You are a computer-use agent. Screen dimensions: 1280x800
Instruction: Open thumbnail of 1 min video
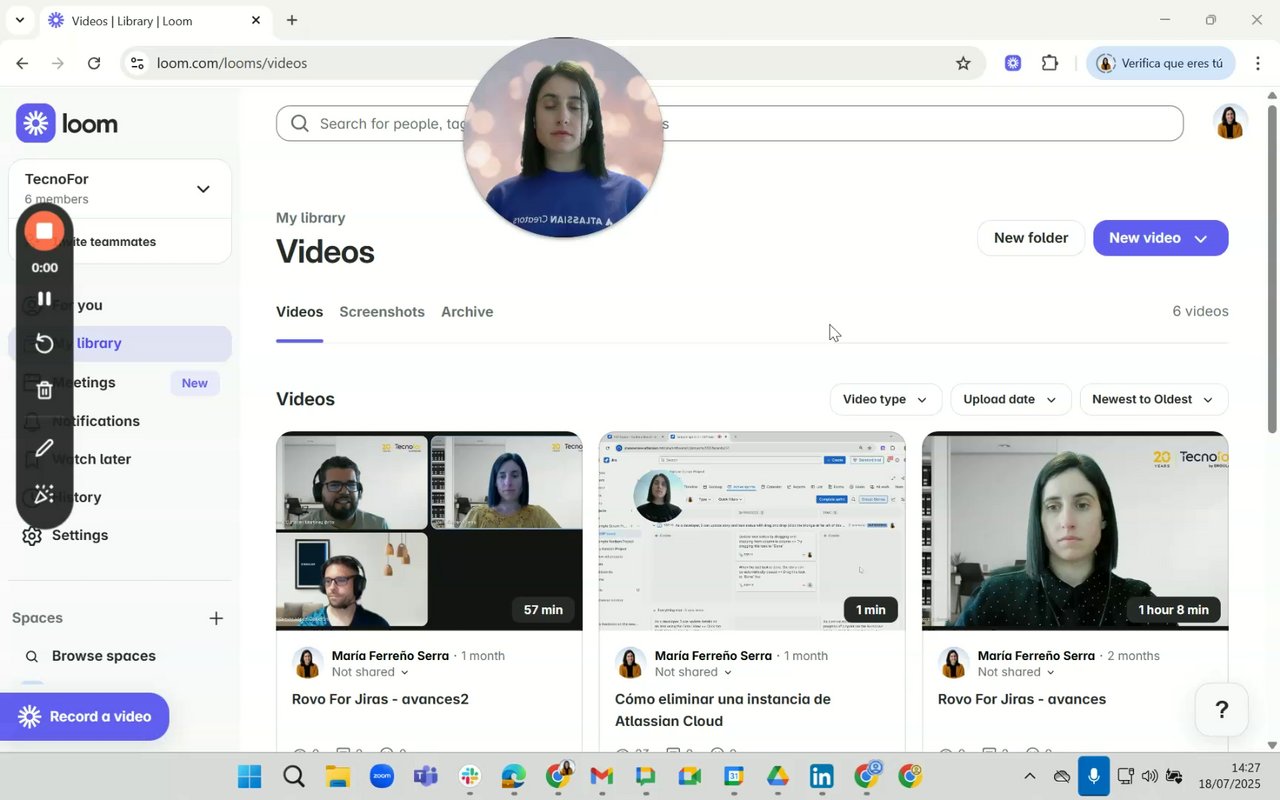[x=752, y=531]
